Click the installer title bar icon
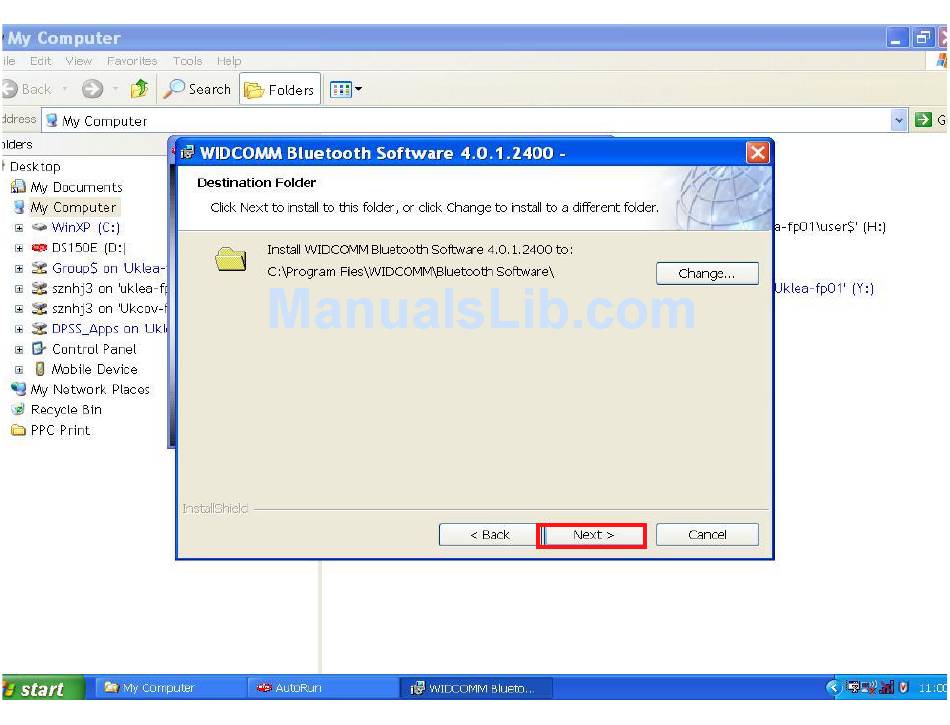This screenshot has height=725, width=950. click(x=188, y=153)
